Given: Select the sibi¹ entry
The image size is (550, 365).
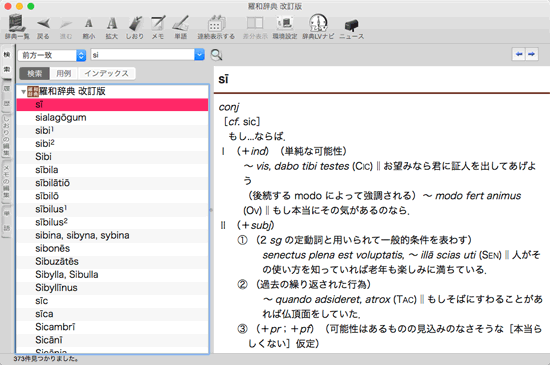Looking at the screenshot, I should (112, 131).
